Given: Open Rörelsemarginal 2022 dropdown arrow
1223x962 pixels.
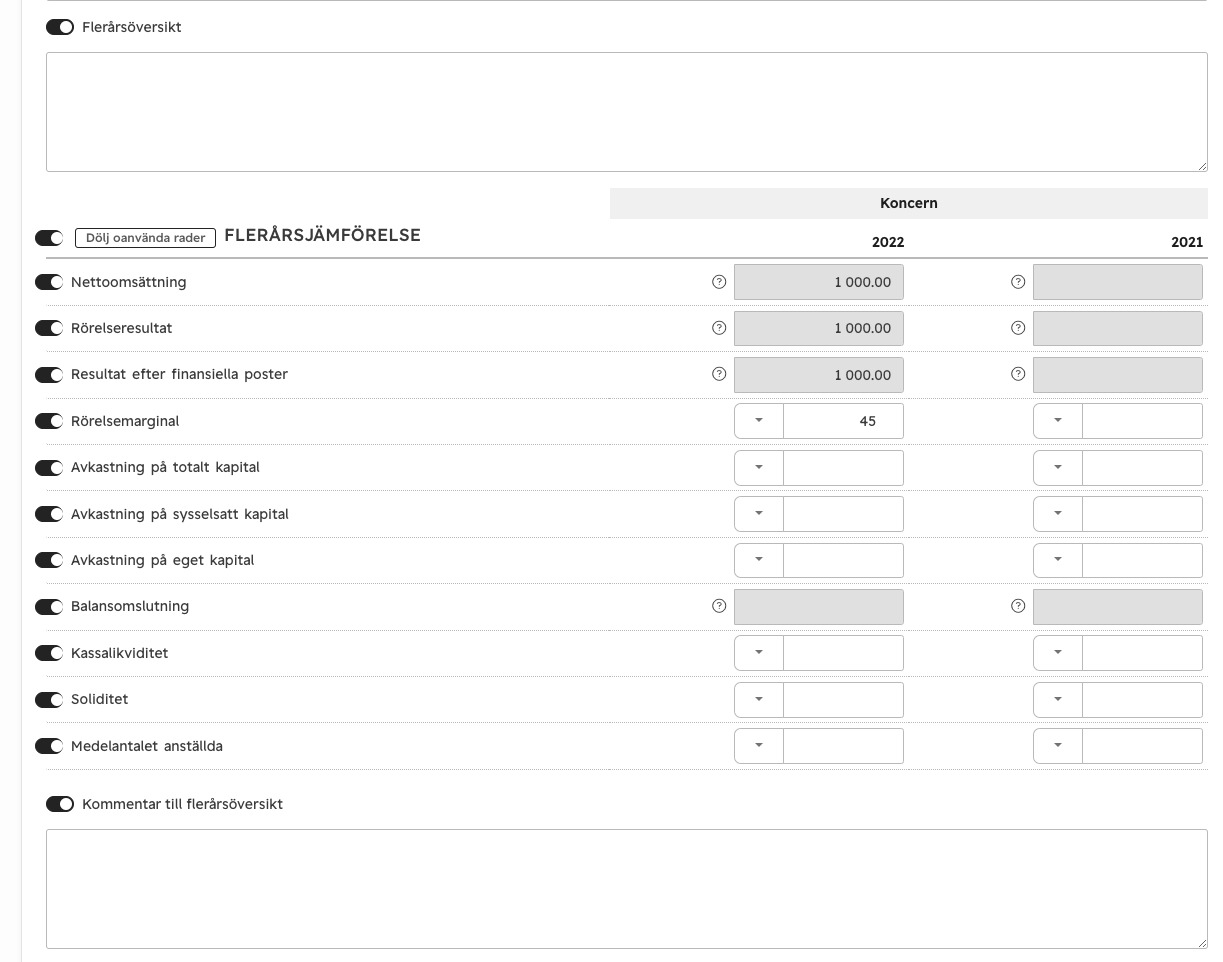Looking at the screenshot, I should pos(759,421).
